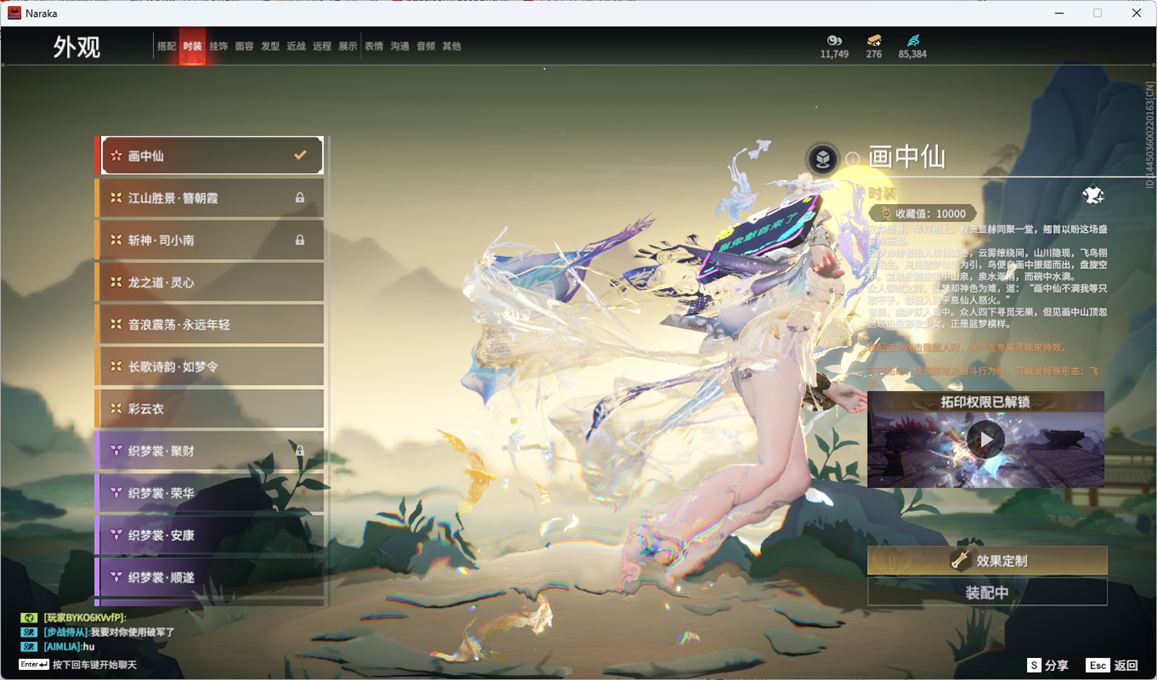
Task: Play the 拓印权限已解锁 preview video
Action: point(986,440)
